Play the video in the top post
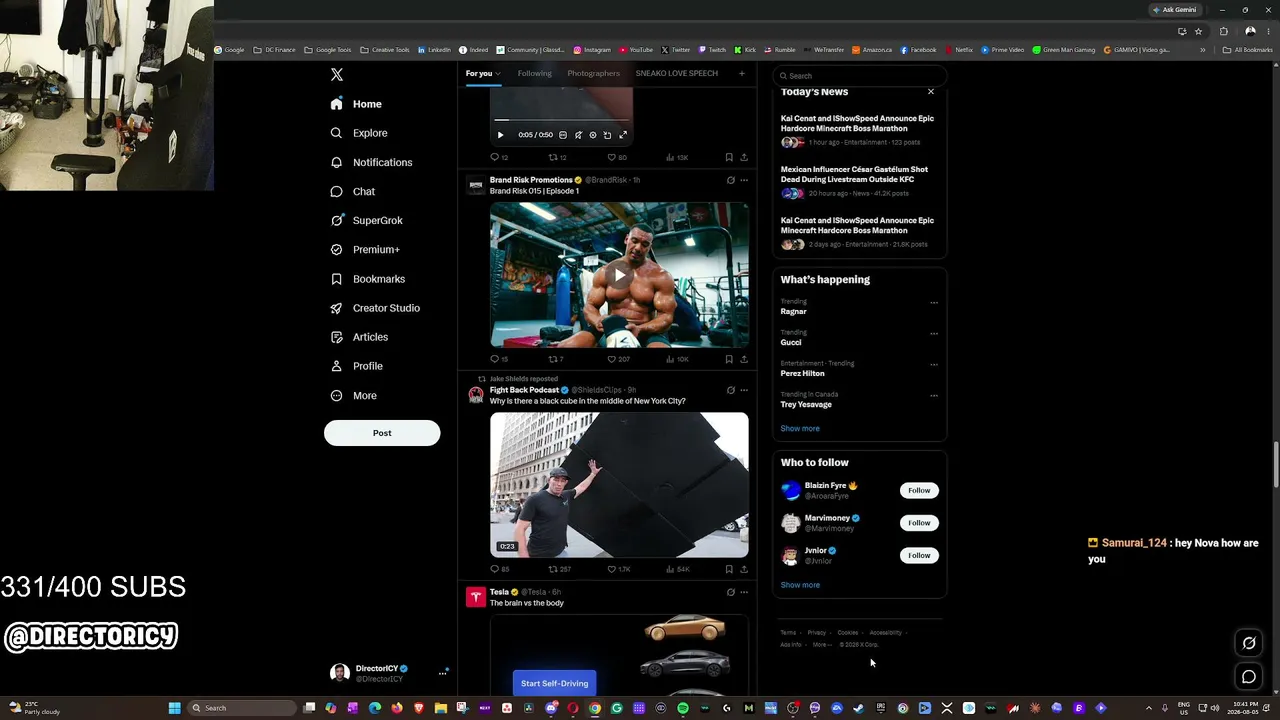Viewport: 1280px width, 720px height. 500,135
